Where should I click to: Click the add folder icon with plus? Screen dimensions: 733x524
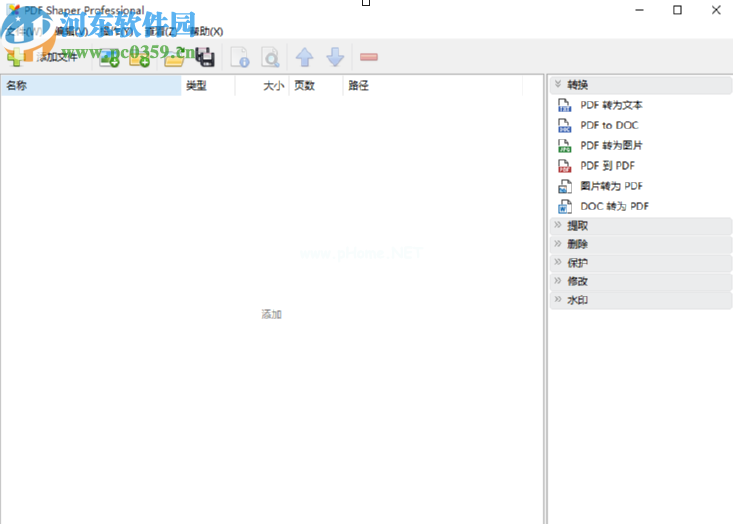click(140, 58)
